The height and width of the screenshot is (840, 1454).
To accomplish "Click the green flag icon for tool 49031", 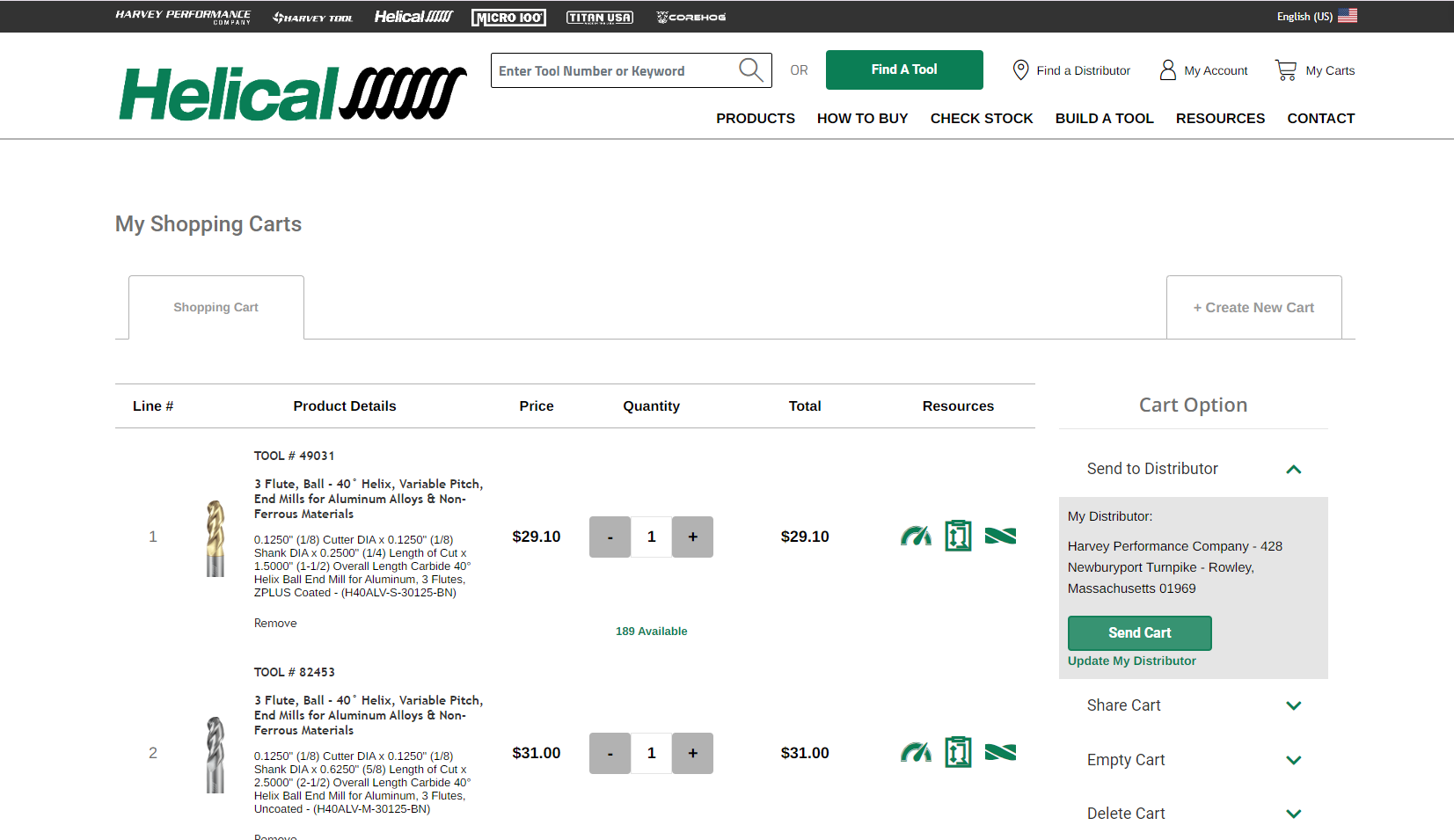I will point(1000,536).
